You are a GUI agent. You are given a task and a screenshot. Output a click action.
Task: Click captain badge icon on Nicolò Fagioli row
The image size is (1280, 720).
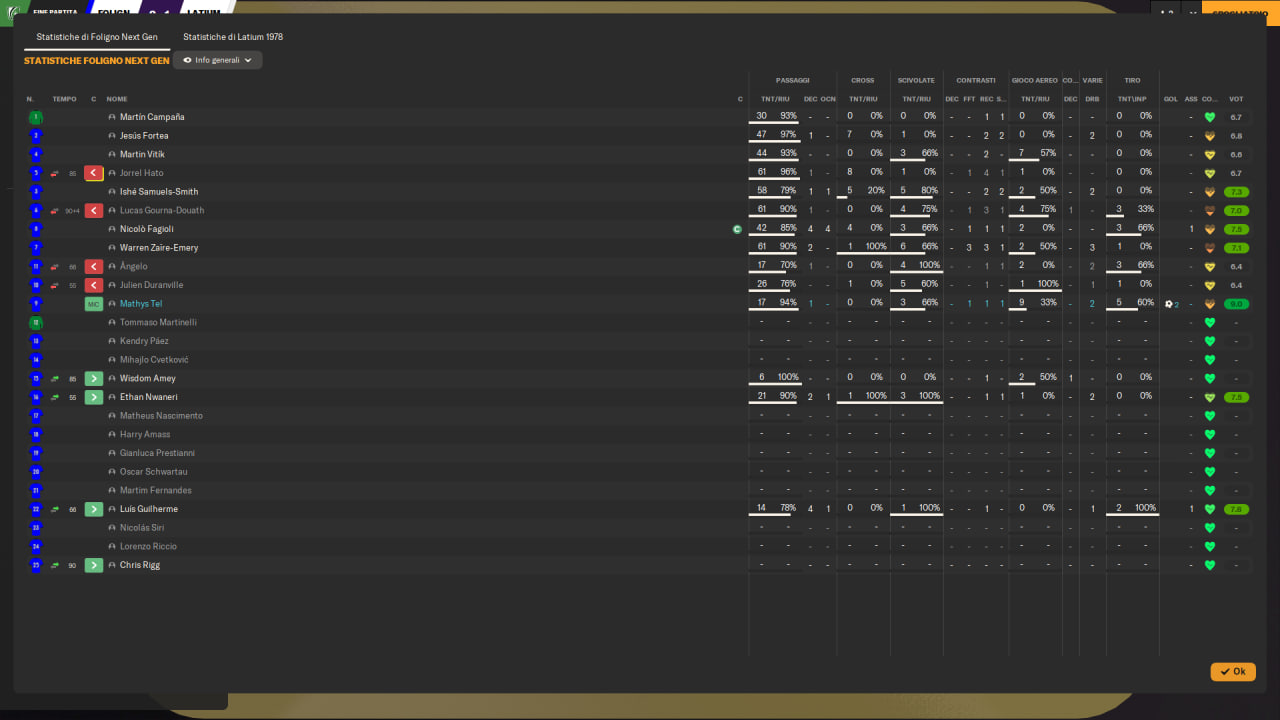point(737,229)
